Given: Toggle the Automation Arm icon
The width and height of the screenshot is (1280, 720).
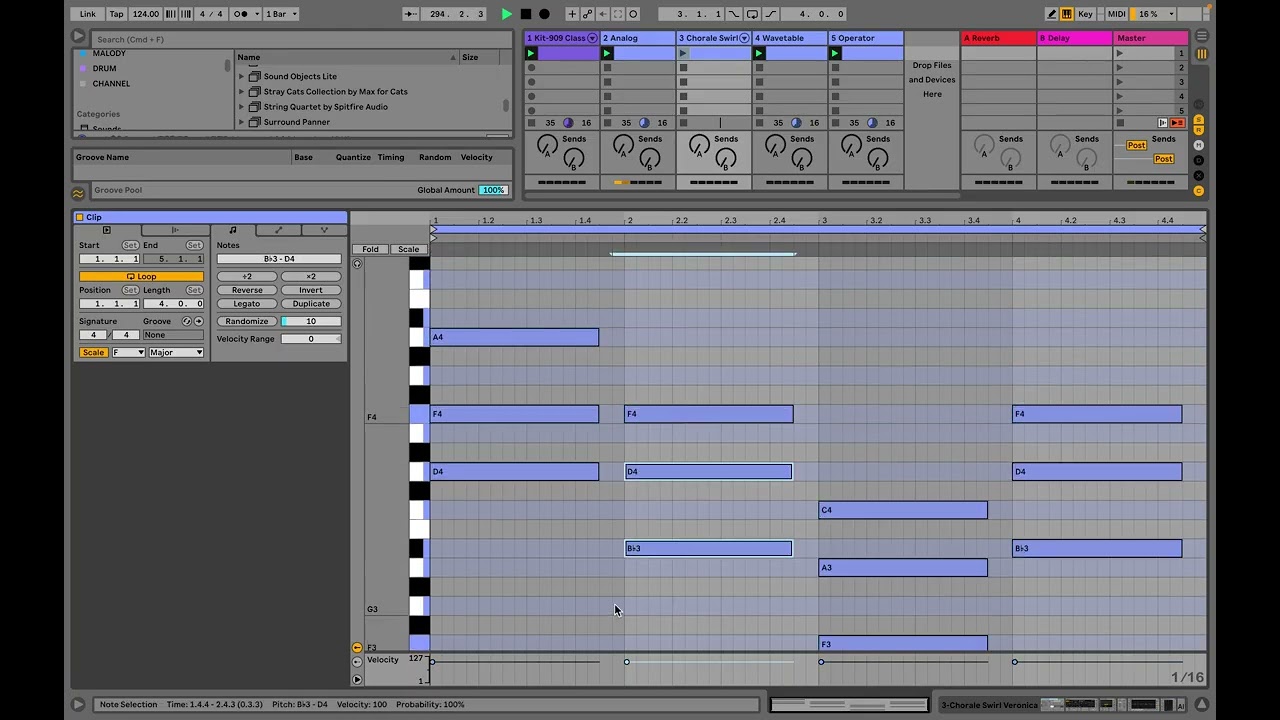Looking at the screenshot, I should coord(587,14).
